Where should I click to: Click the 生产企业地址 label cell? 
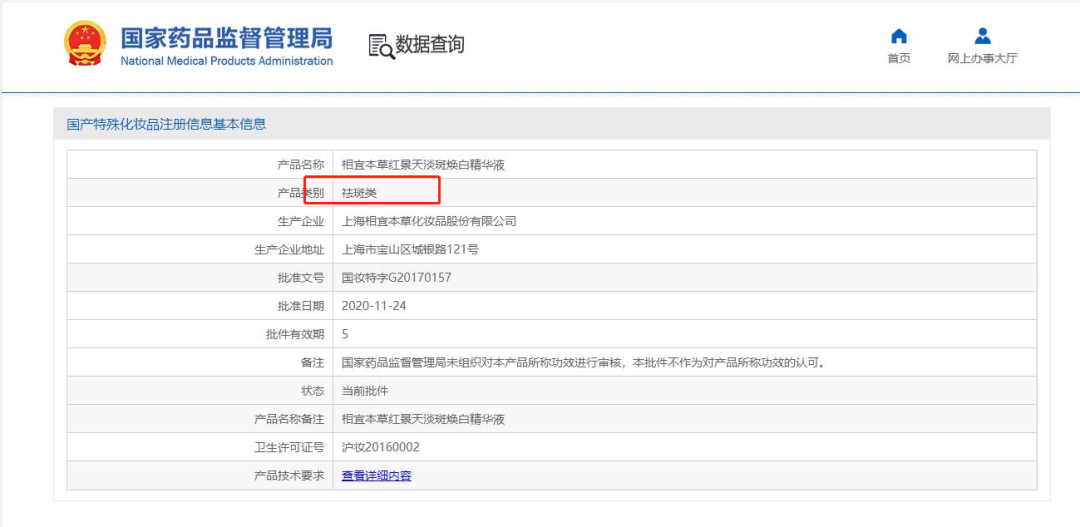coord(200,250)
